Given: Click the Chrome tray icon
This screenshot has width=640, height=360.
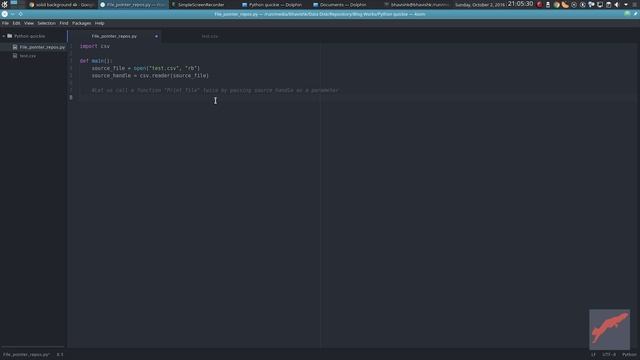Looking at the screenshot, I should coord(556,5).
